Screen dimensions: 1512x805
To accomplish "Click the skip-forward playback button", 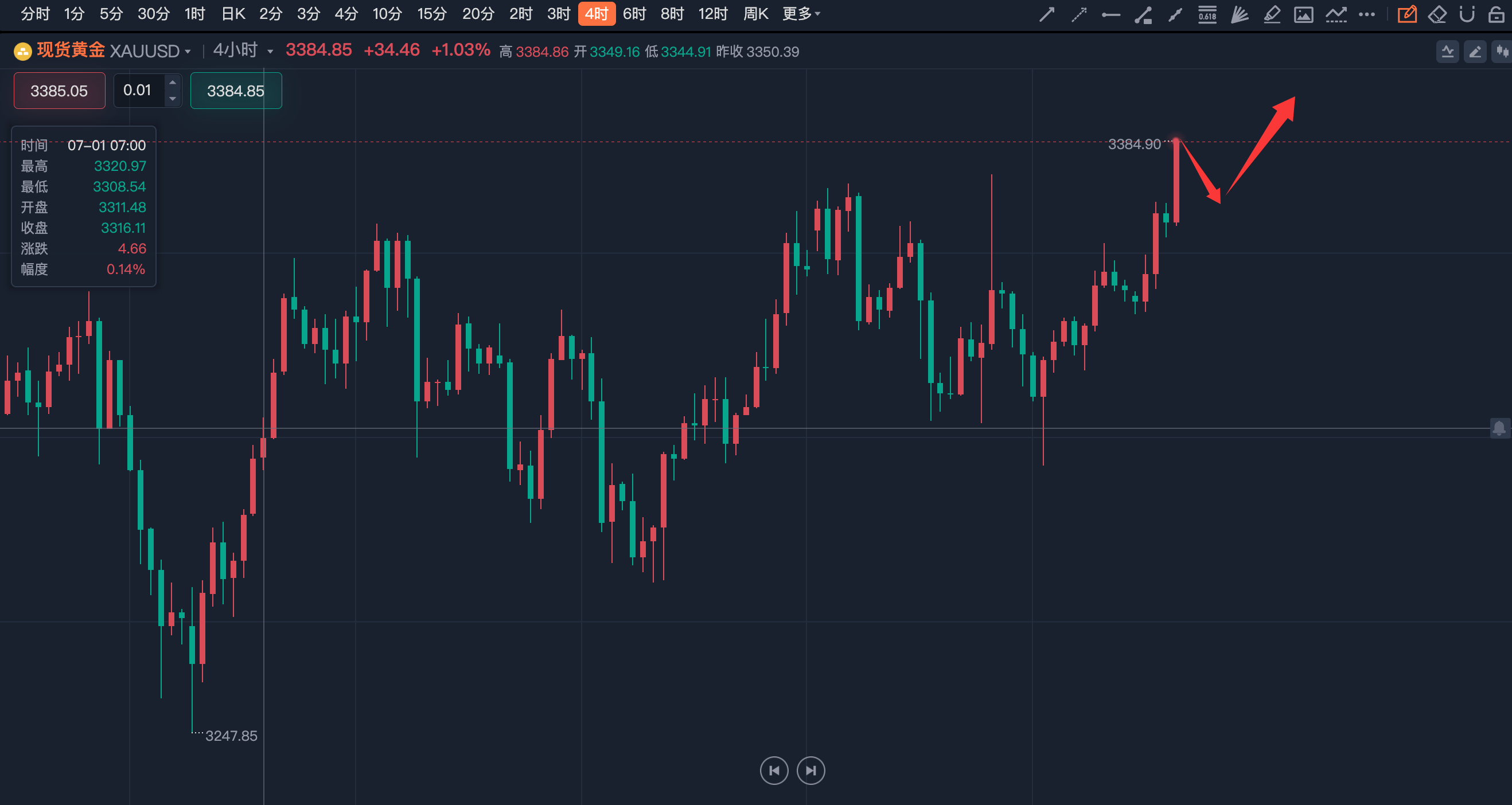I will 810,771.
